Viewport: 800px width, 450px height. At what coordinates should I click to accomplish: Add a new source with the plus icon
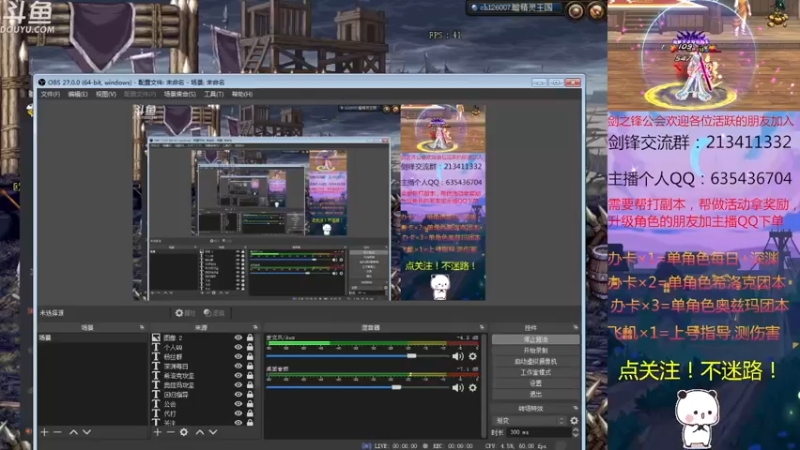(157, 432)
